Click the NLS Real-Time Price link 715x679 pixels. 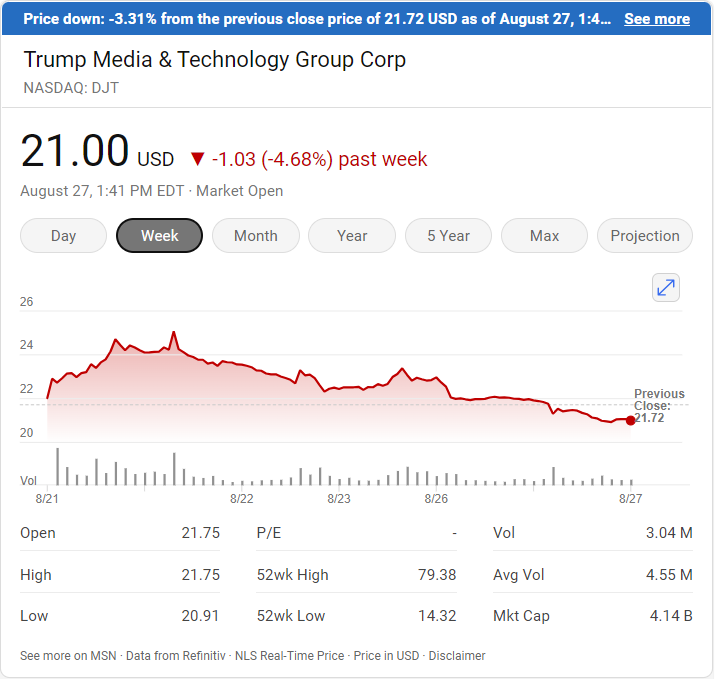tap(288, 656)
